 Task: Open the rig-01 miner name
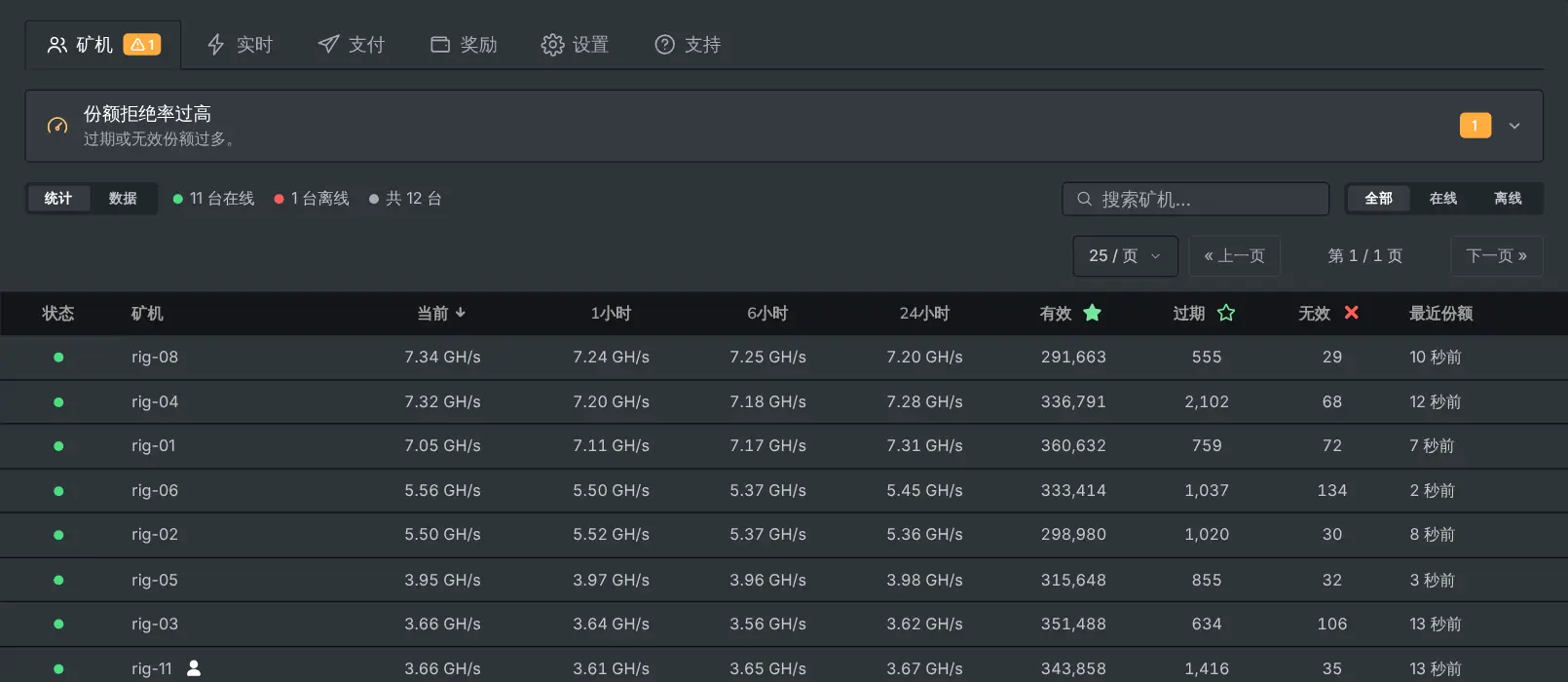(x=154, y=446)
